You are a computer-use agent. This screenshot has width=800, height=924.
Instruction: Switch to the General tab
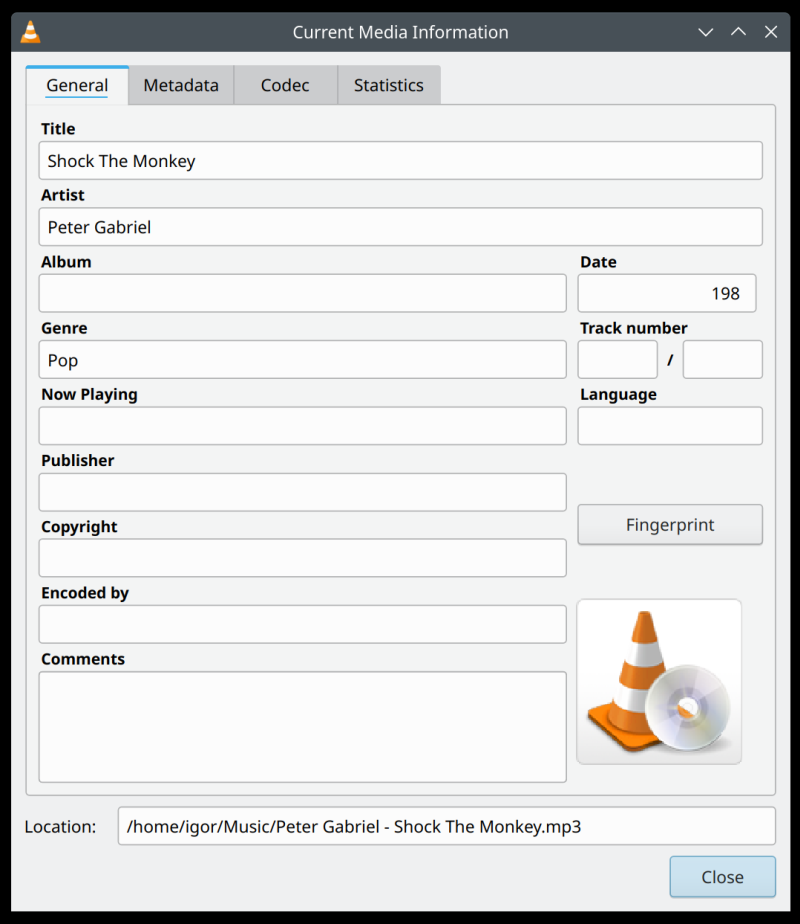77,85
